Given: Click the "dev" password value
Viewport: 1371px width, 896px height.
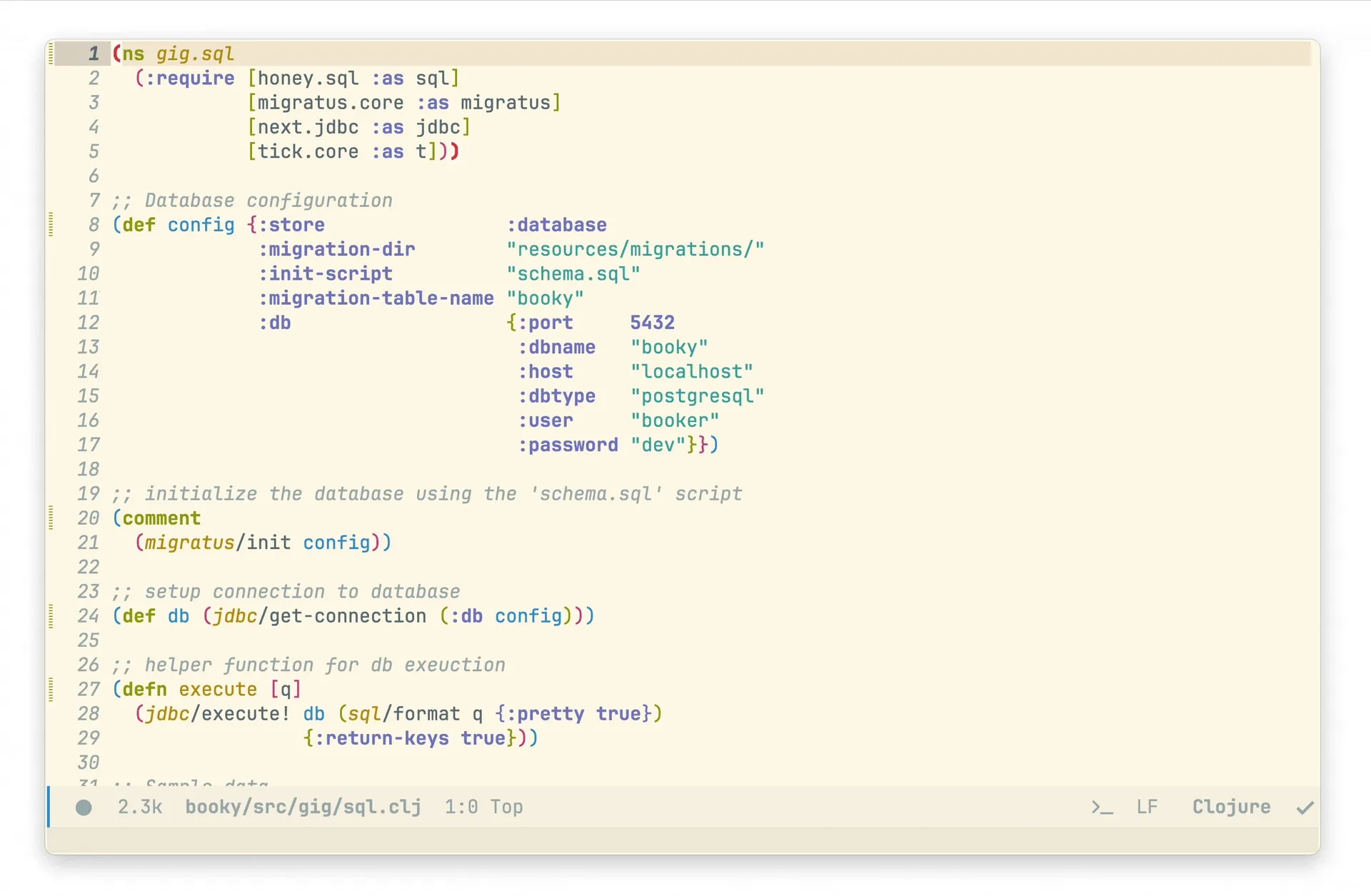Looking at the screenshot, I should click(x=658, y=445).
